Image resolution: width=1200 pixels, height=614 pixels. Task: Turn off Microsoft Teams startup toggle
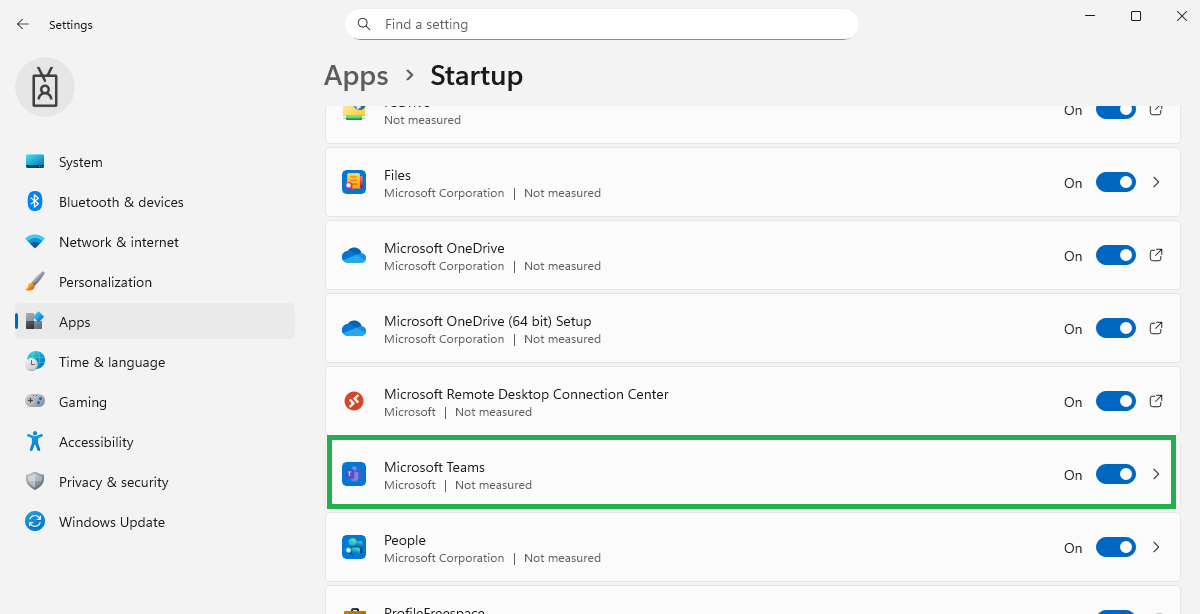[x=1115, y=475]
